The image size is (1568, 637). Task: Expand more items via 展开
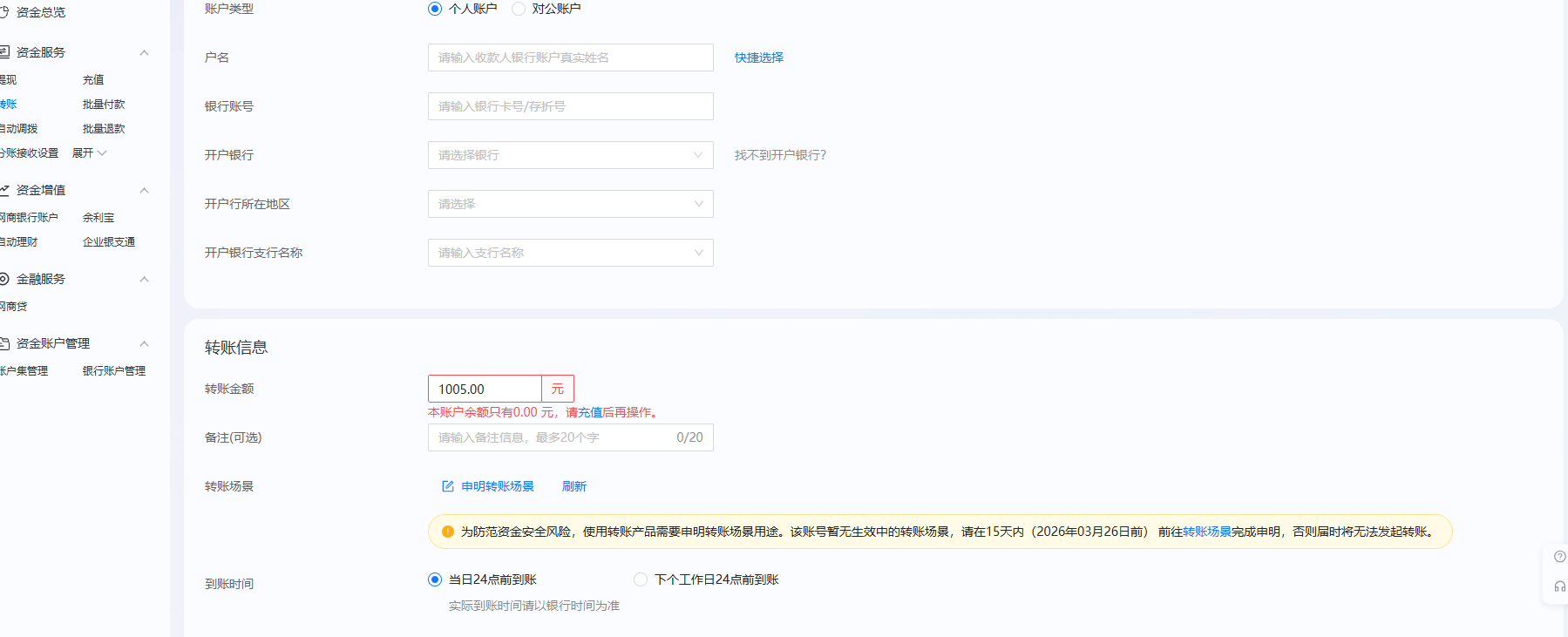[89, 153]
